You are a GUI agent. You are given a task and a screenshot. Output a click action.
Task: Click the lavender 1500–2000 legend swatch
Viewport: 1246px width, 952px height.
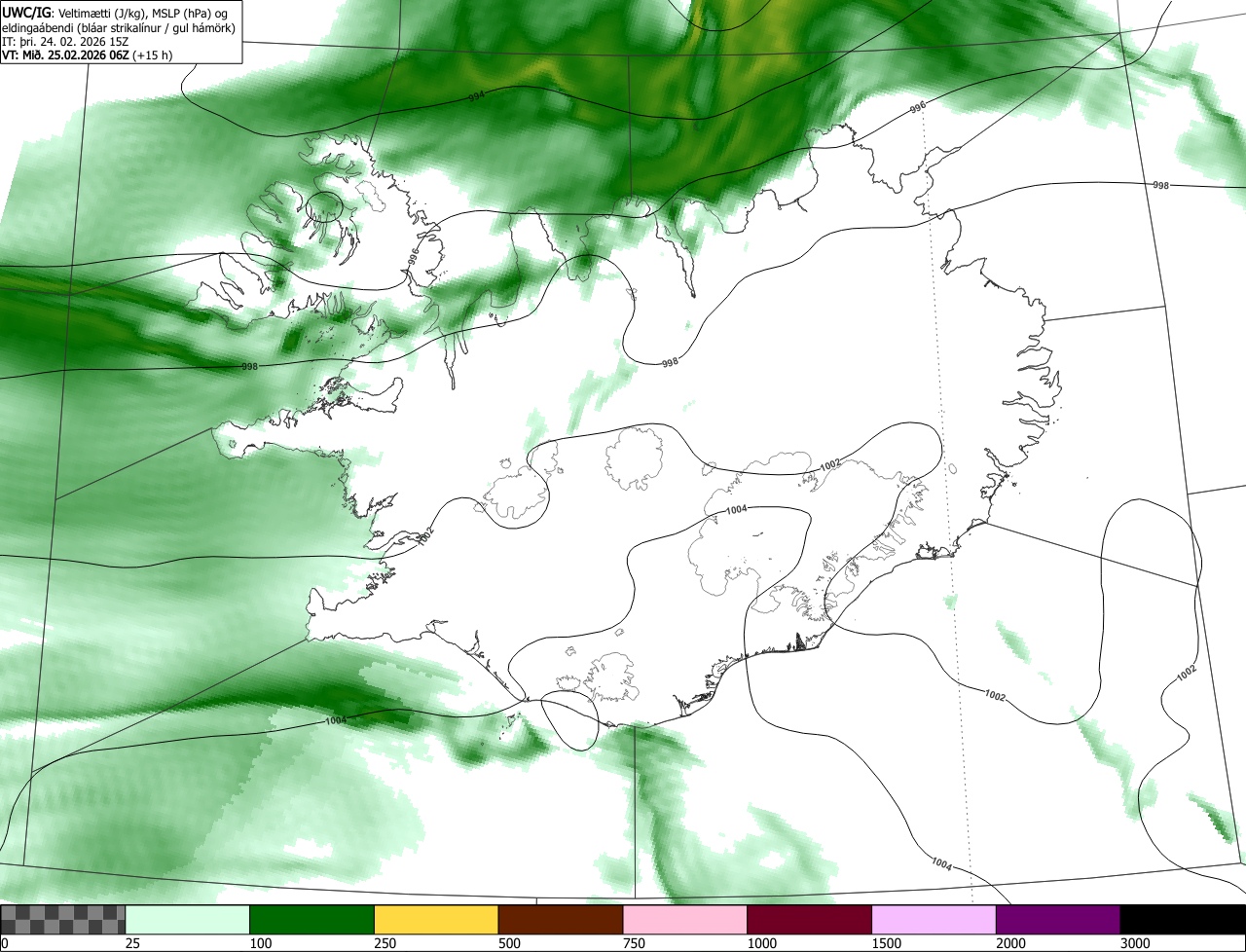click(x=934, y=919)
